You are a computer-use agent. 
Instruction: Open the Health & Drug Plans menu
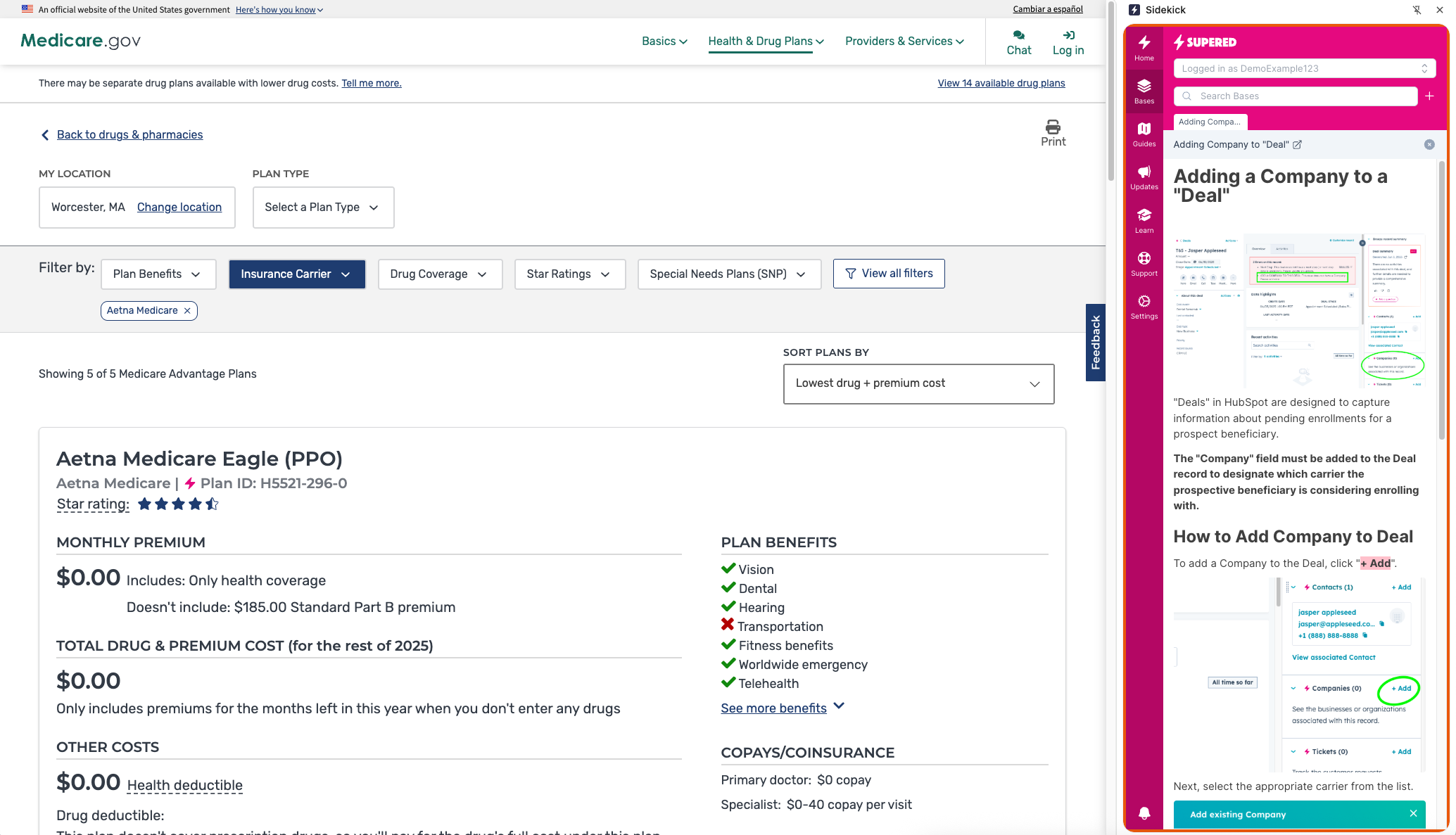(x=766, y=41)
